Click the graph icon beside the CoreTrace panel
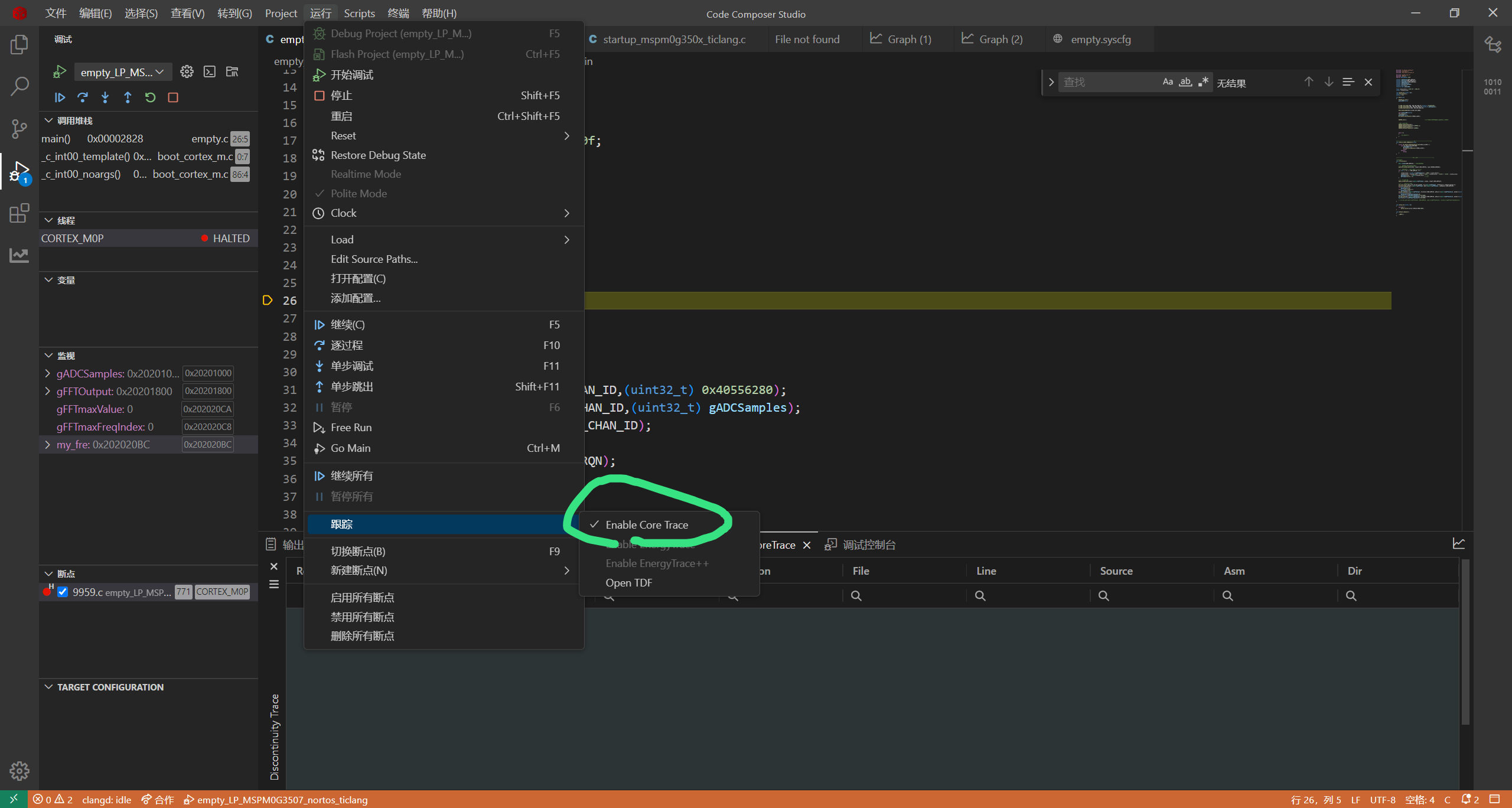 click(1459, 543)
